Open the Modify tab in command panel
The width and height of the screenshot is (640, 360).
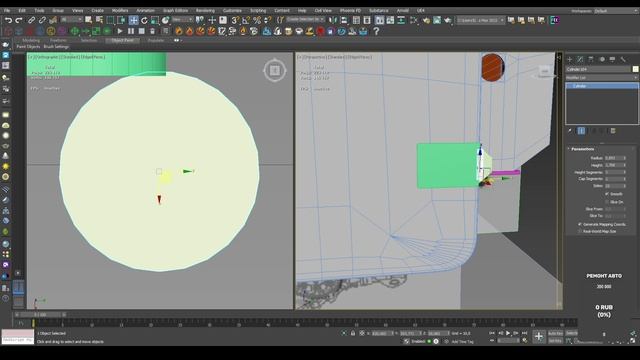580,59
